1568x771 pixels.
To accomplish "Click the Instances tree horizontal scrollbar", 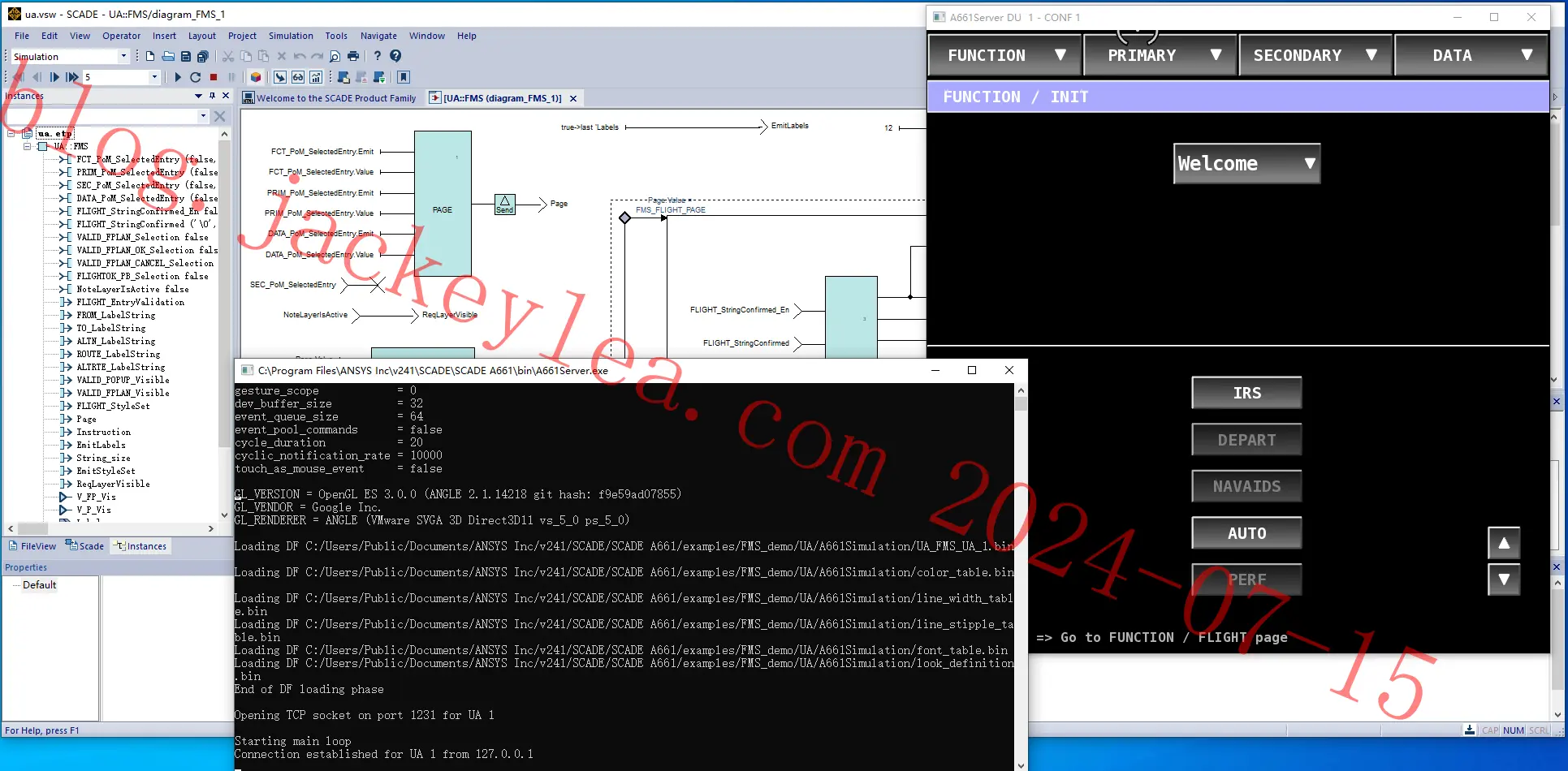I will coord(110,528).
